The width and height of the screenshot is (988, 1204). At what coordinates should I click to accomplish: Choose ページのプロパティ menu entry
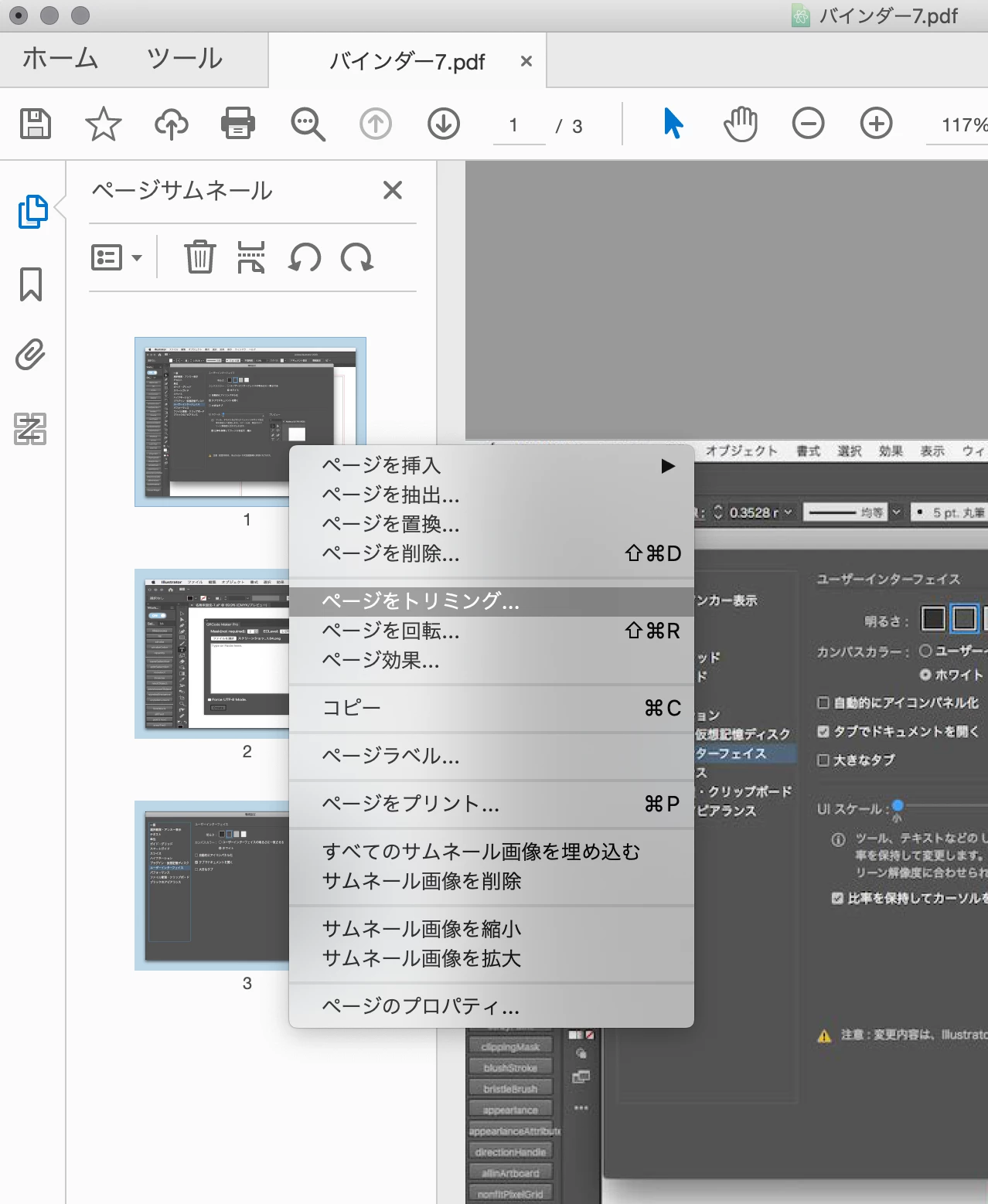[492, 1006]
